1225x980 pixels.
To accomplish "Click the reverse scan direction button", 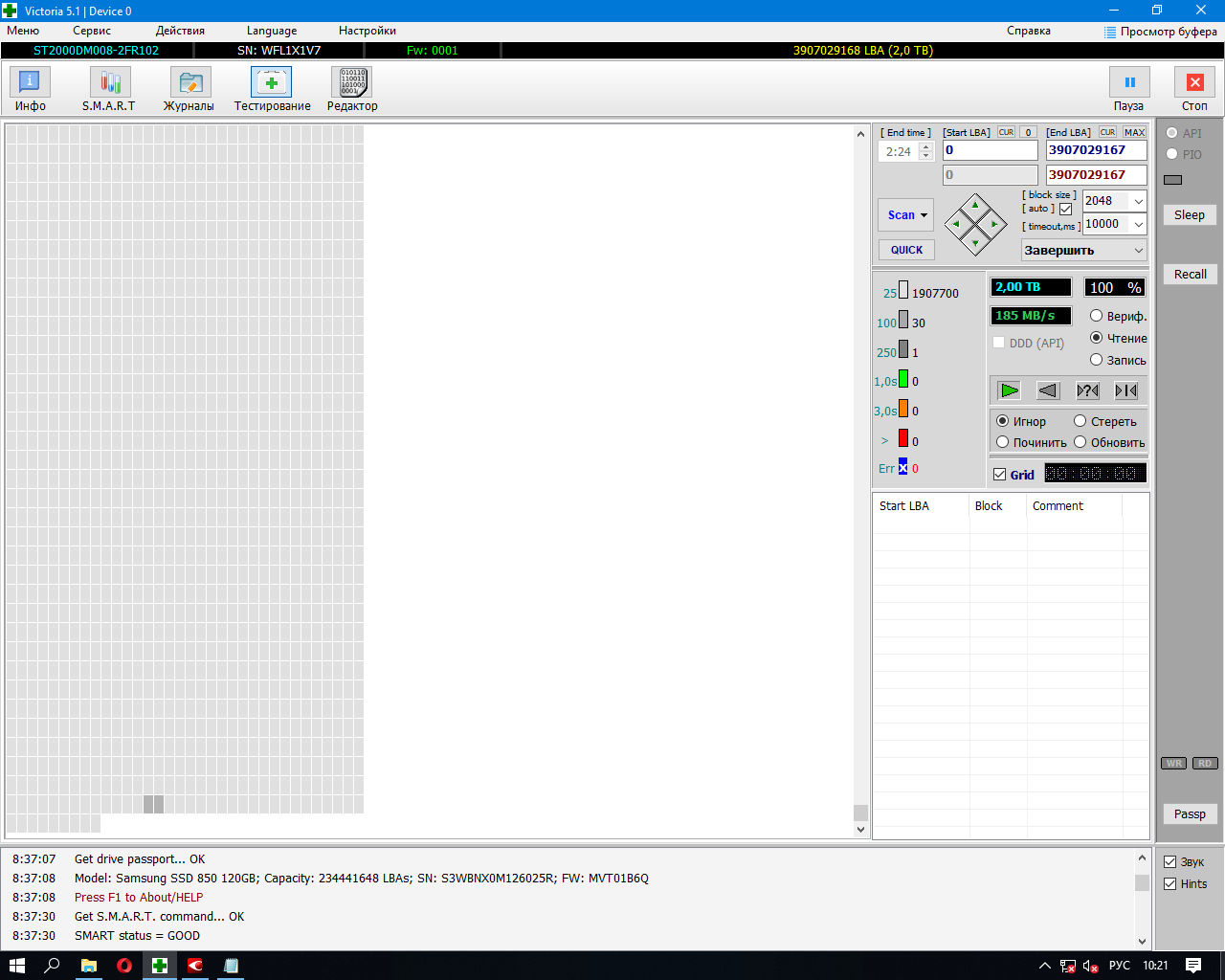I will tap(1048, 390).
